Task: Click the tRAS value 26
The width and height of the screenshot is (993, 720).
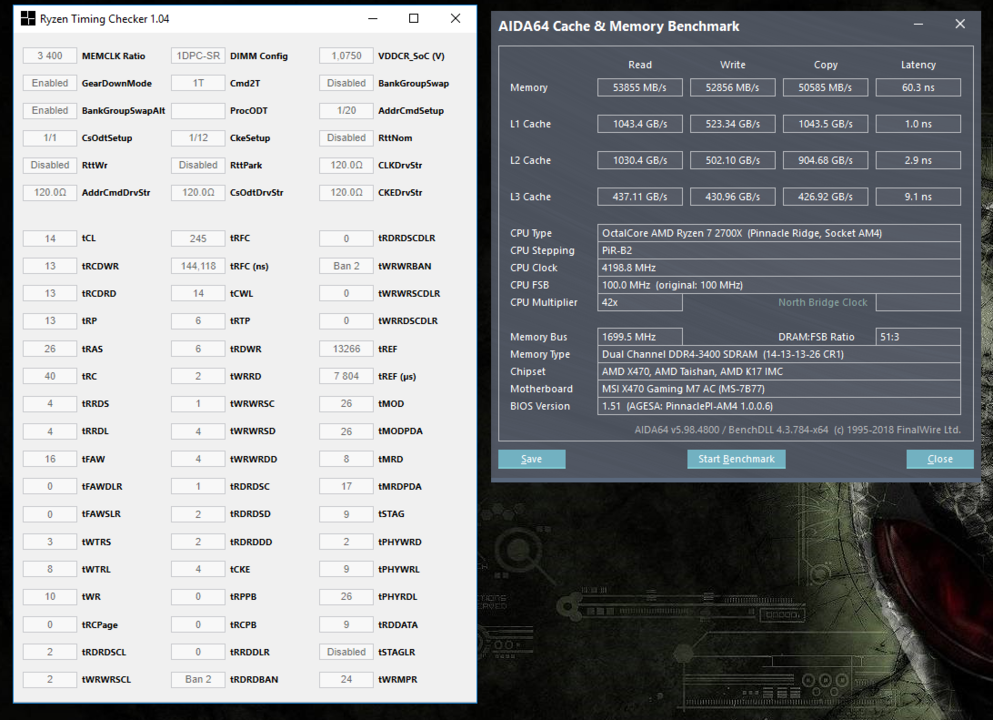Action: point(50,349)
